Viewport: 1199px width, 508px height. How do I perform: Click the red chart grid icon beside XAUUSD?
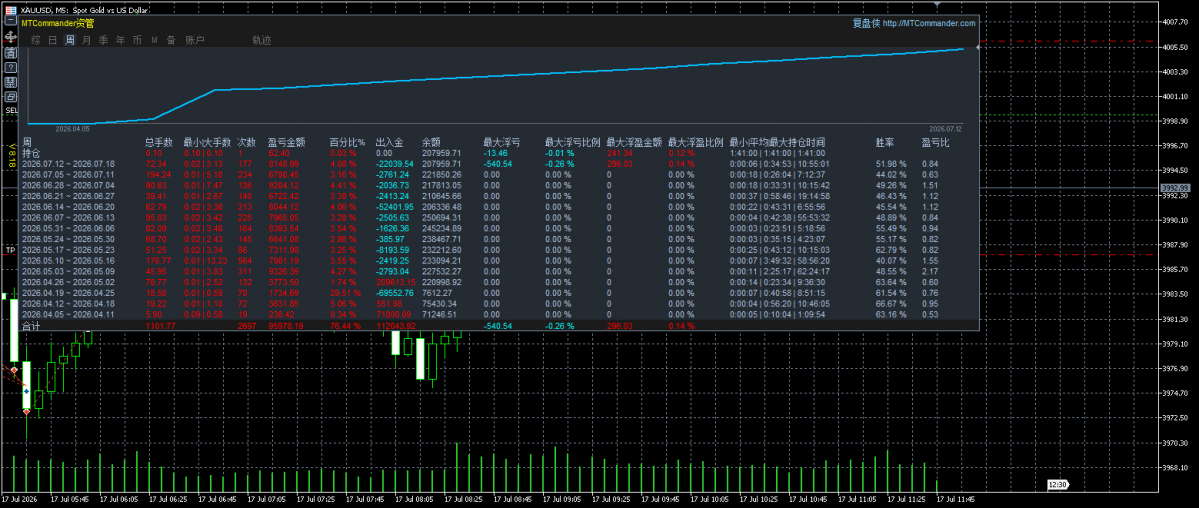tap(11, 10)
